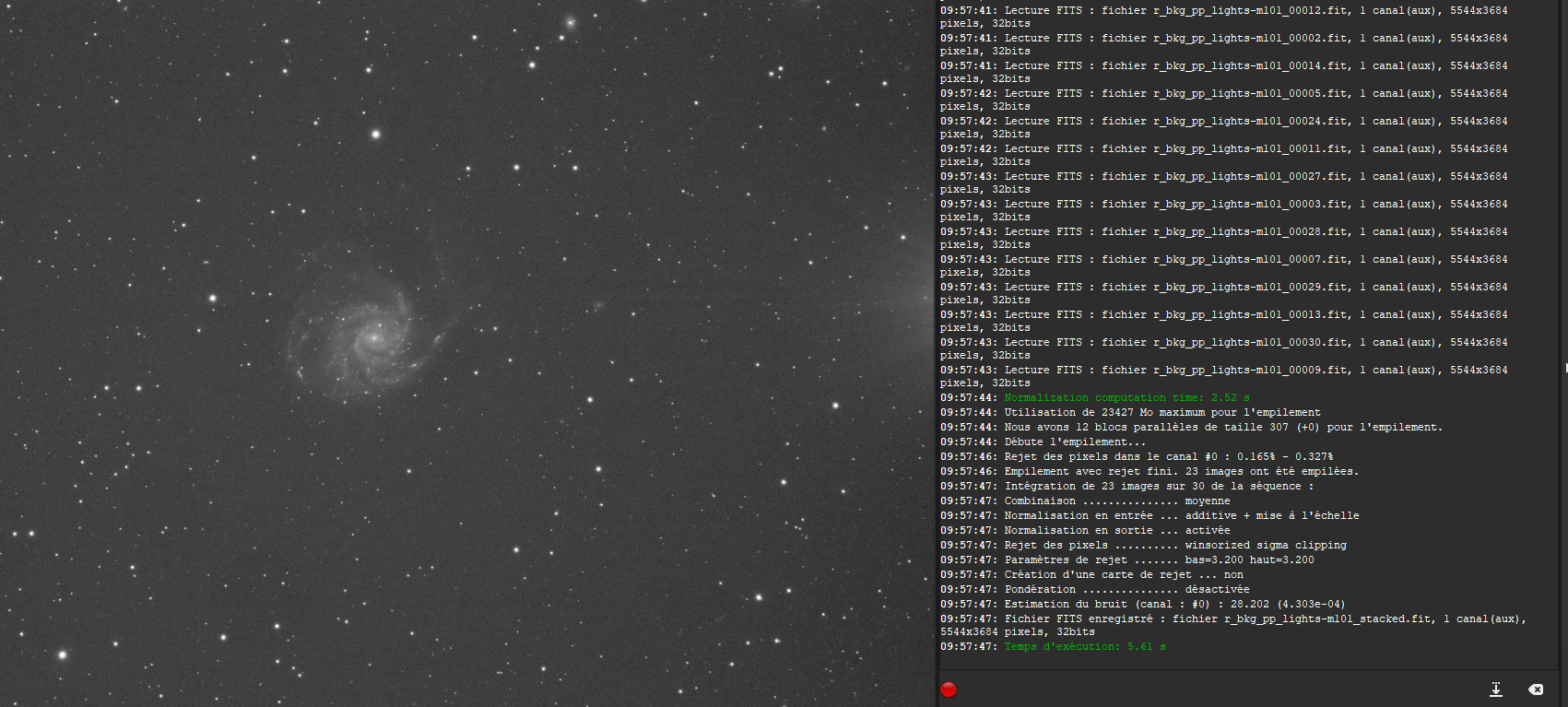
Task: Click the line "Débute l'empilement..."
Action: tap(1043, 442)
